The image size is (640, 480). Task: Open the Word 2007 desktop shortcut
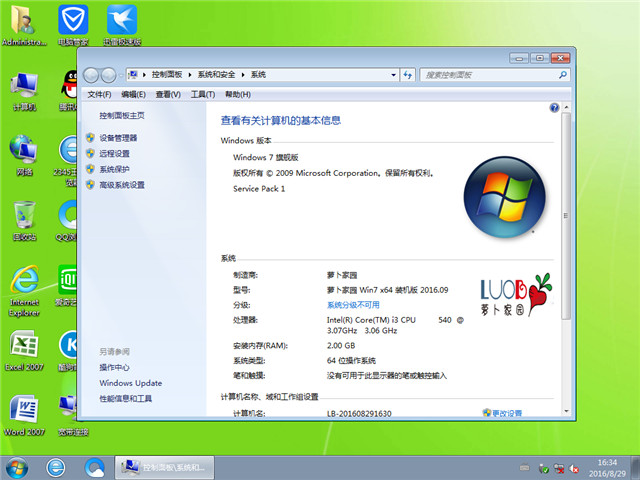[24, 416]
